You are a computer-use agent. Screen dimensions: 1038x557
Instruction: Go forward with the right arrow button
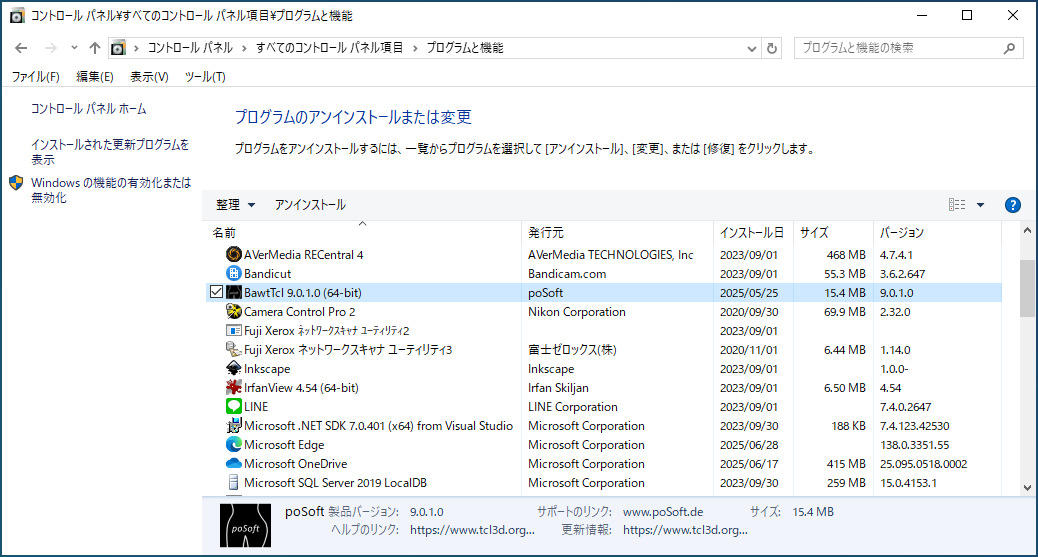coord(51,48)
